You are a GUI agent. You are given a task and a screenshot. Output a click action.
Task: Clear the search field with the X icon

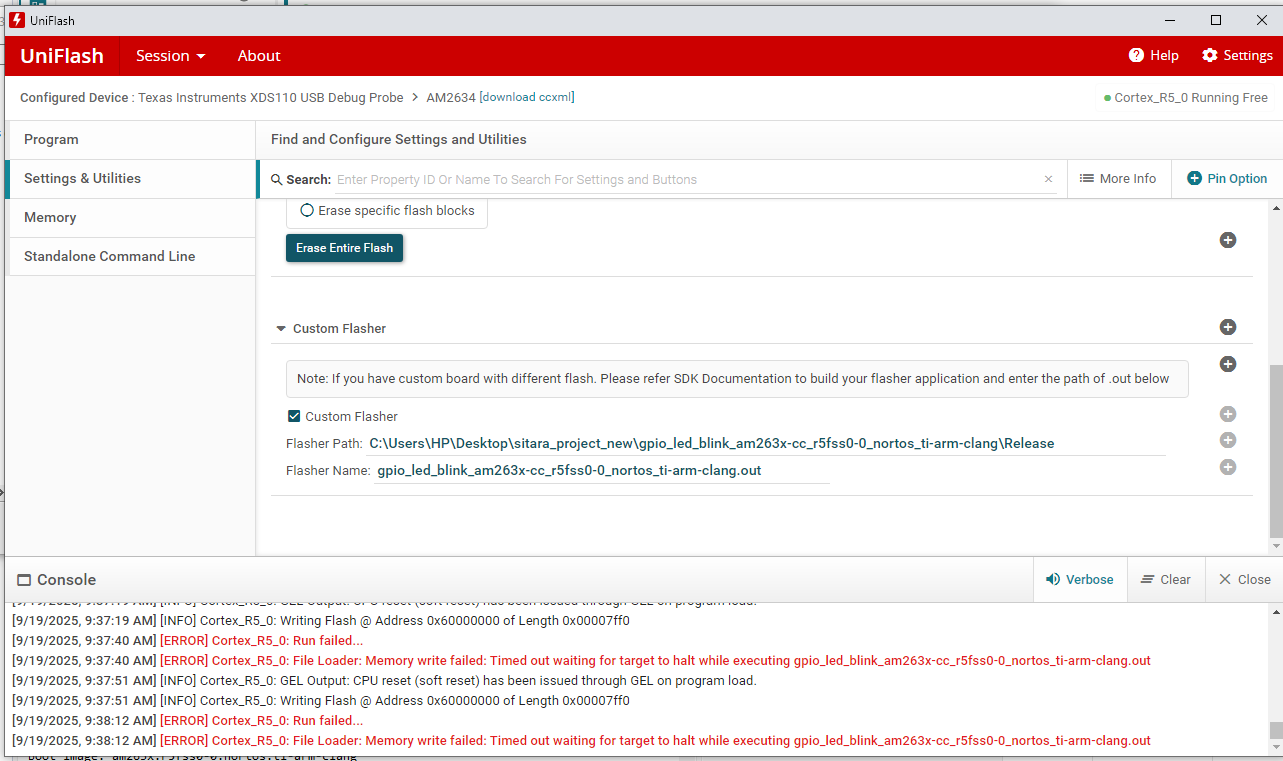1048,179
